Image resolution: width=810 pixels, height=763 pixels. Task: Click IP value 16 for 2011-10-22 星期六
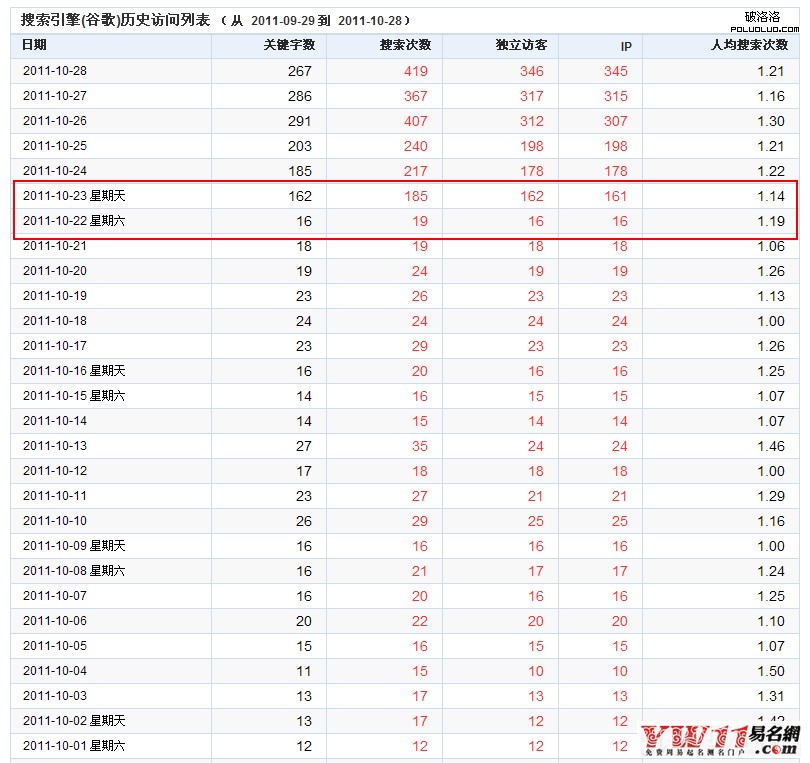click(x=619, y=221)
